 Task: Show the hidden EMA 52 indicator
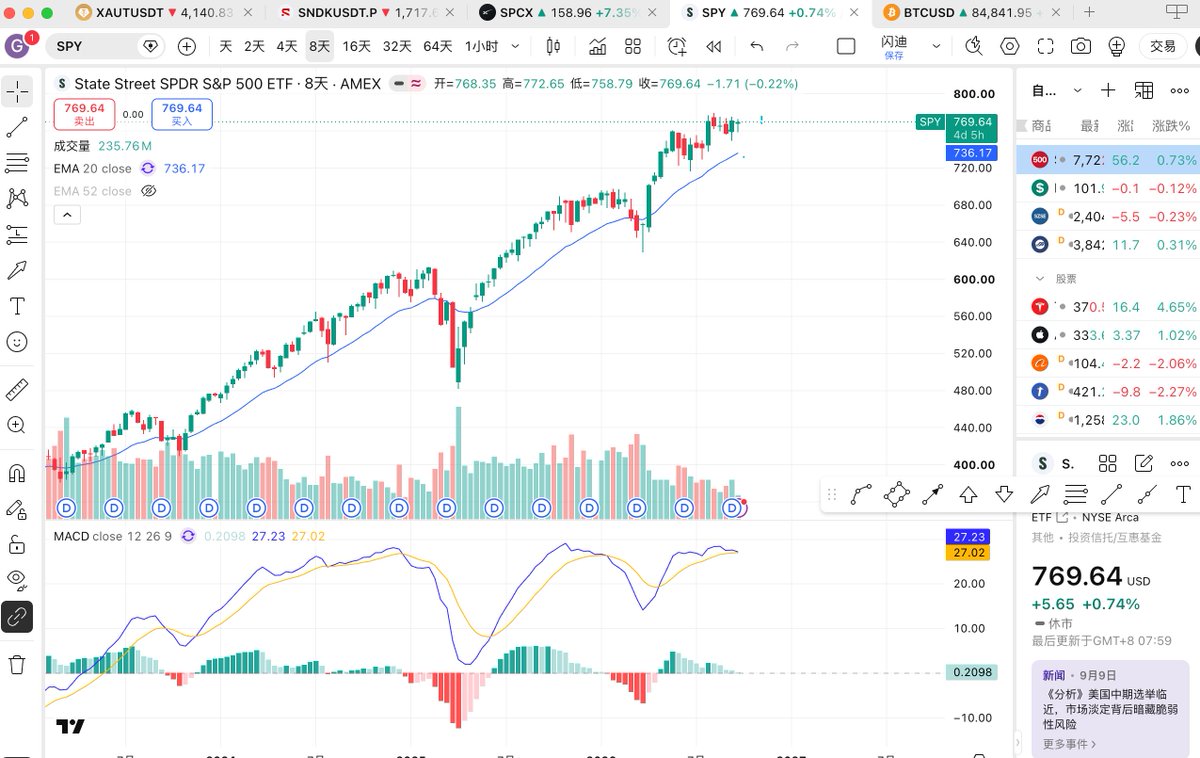[149, 191]
